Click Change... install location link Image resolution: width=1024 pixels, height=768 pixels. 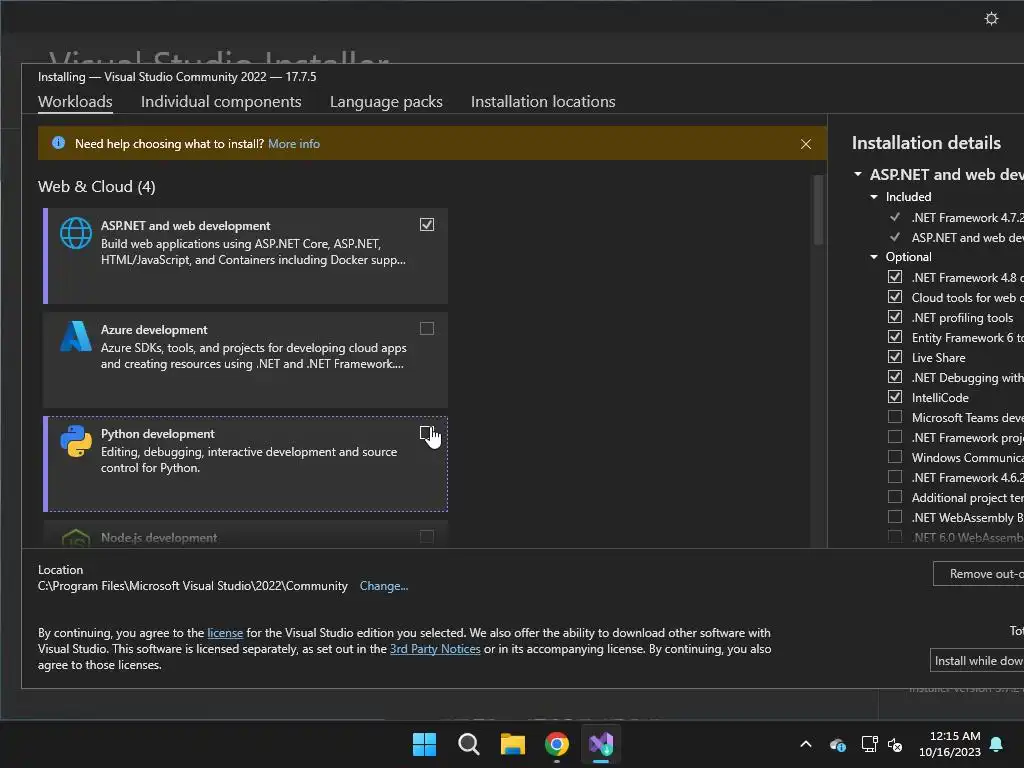(383, 586)
